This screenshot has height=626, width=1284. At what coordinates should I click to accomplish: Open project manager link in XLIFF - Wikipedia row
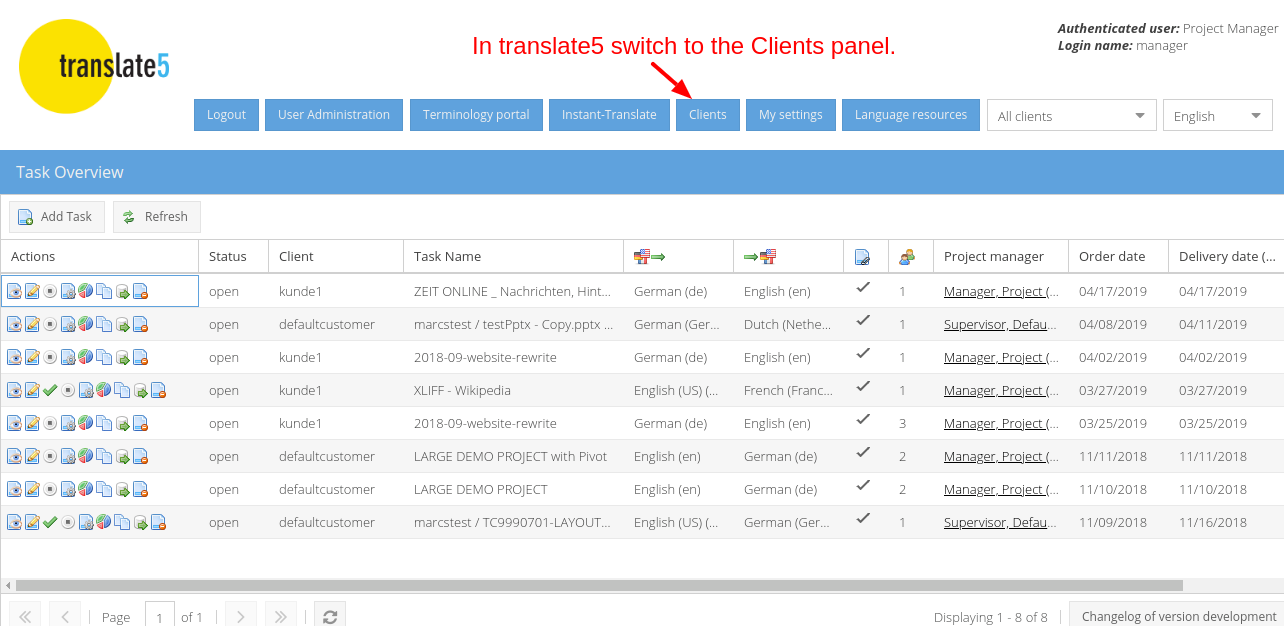1001,390
